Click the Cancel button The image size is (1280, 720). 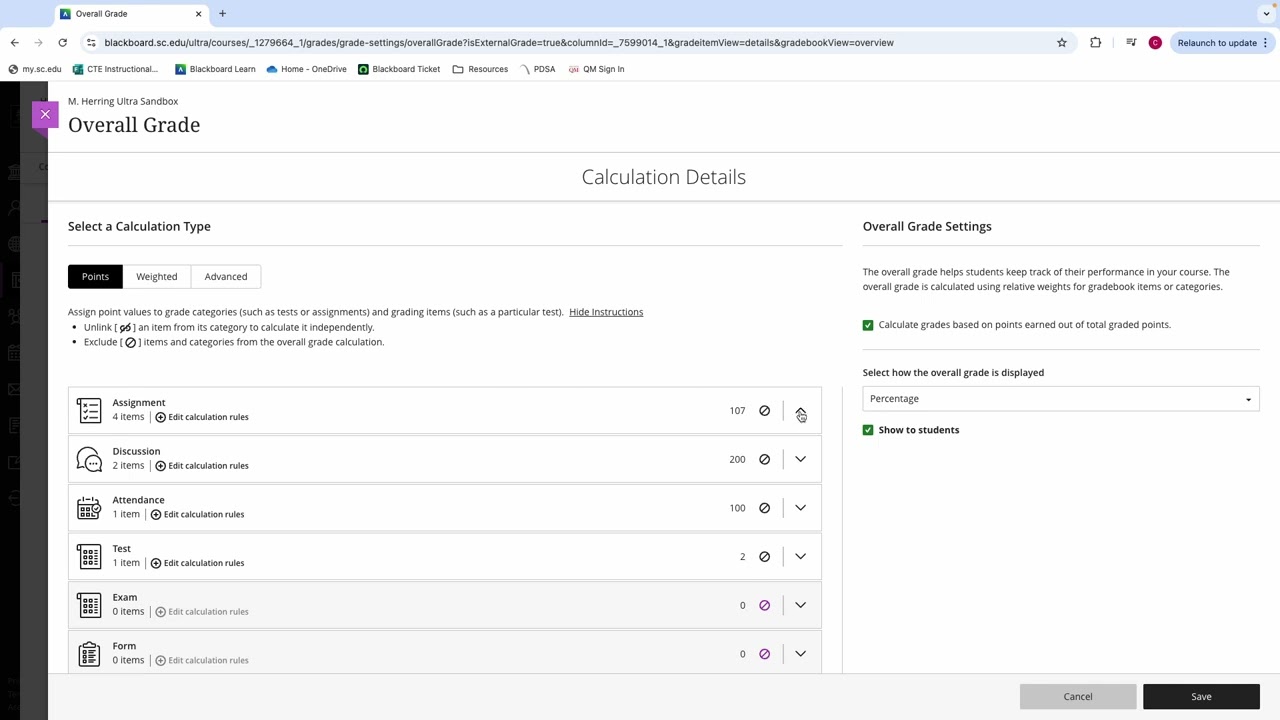1078,697
